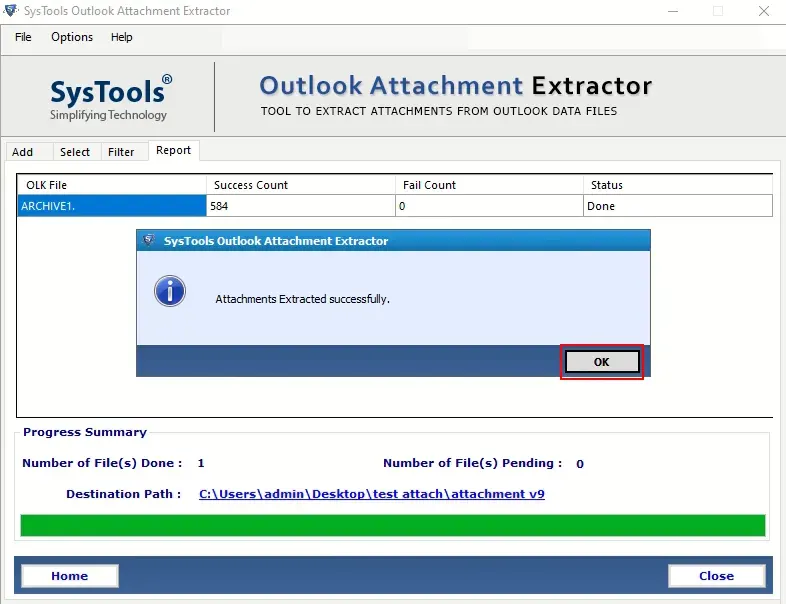Open the File menu

[x=23, y=37]
